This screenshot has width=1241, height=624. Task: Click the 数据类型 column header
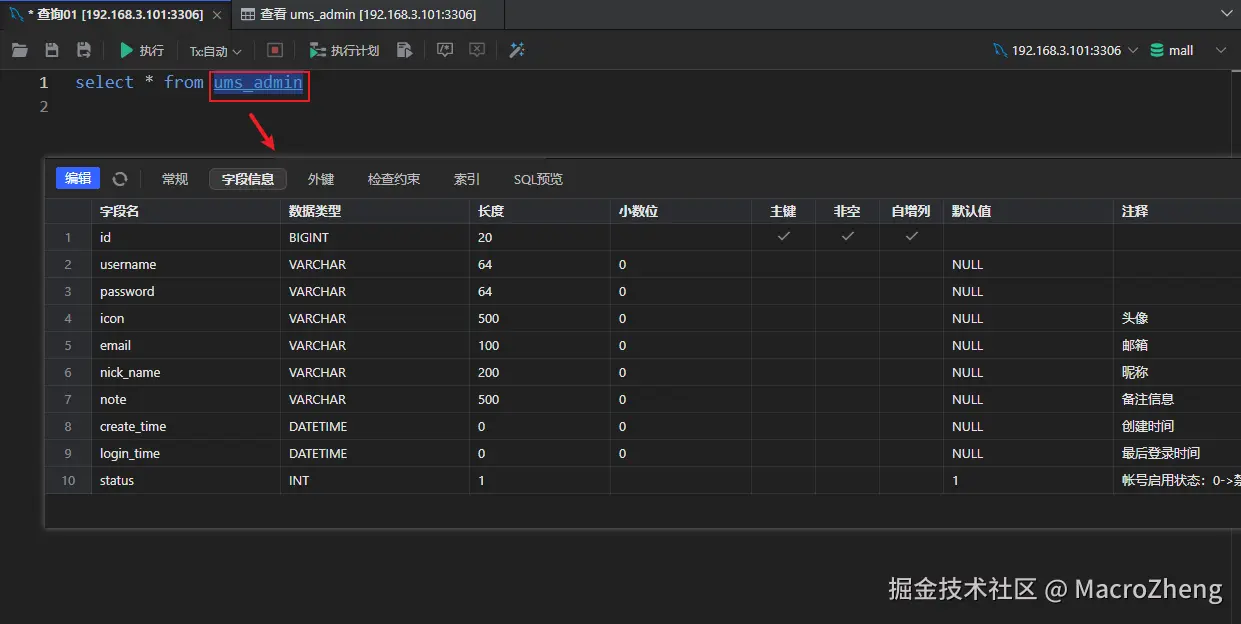375,211
